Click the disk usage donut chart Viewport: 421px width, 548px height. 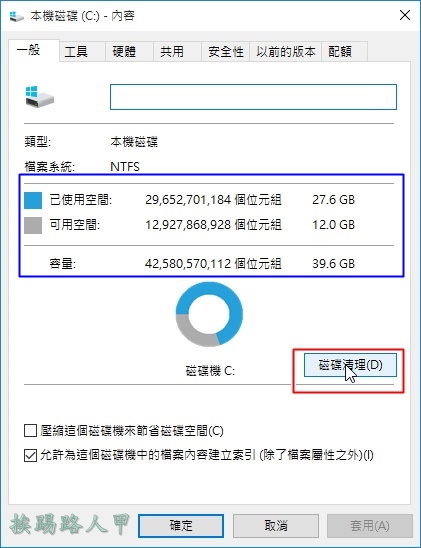pyautogui.click(x=209, y=314)
